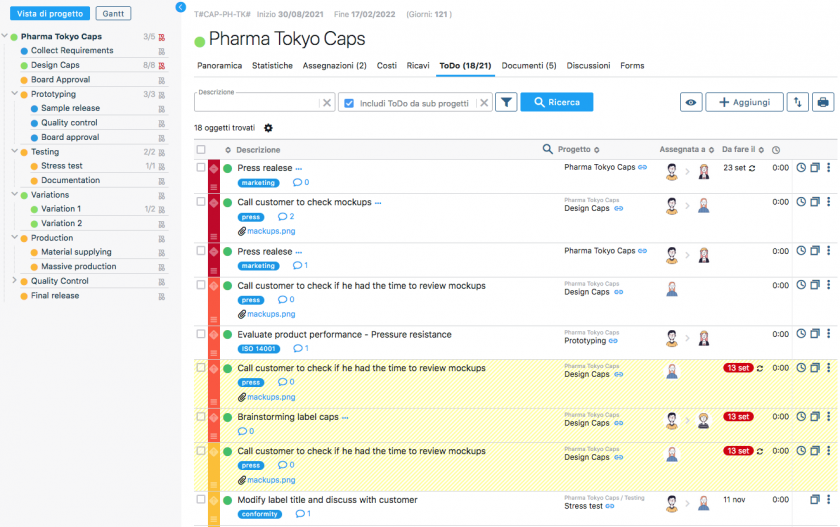Click clock timer icon on Brainstorming label caps row
Screen dimensions: 840x527
click(x=801, y=417)
